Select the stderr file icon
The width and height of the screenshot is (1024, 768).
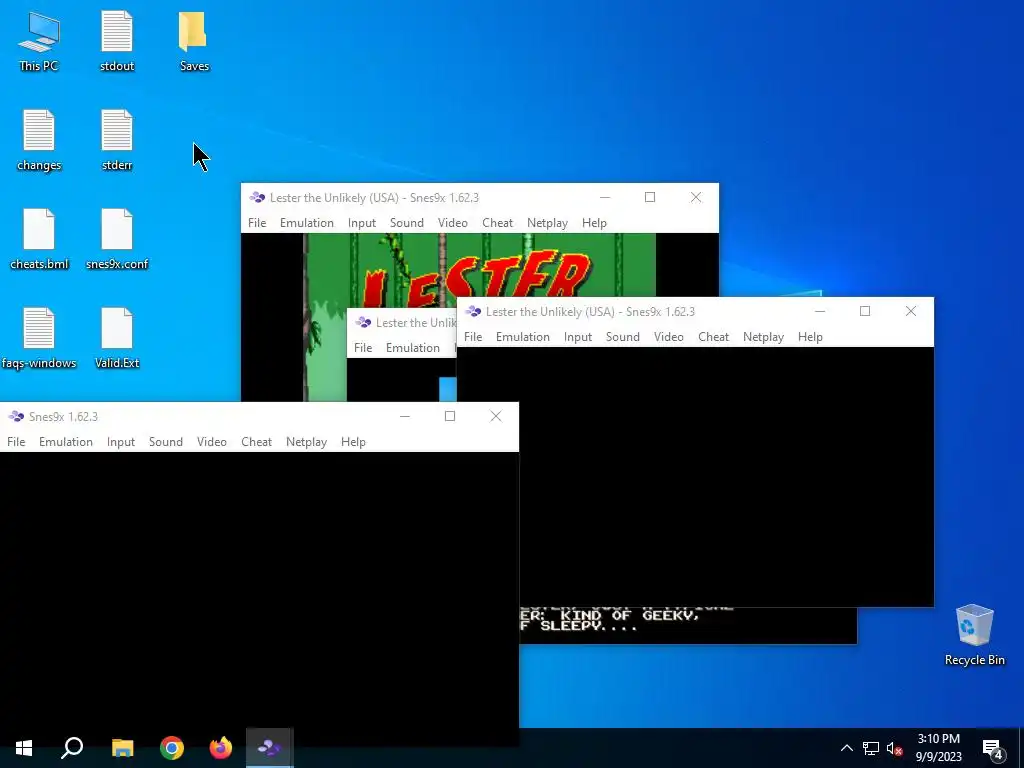pyautogui.click(x=117, y=141)
